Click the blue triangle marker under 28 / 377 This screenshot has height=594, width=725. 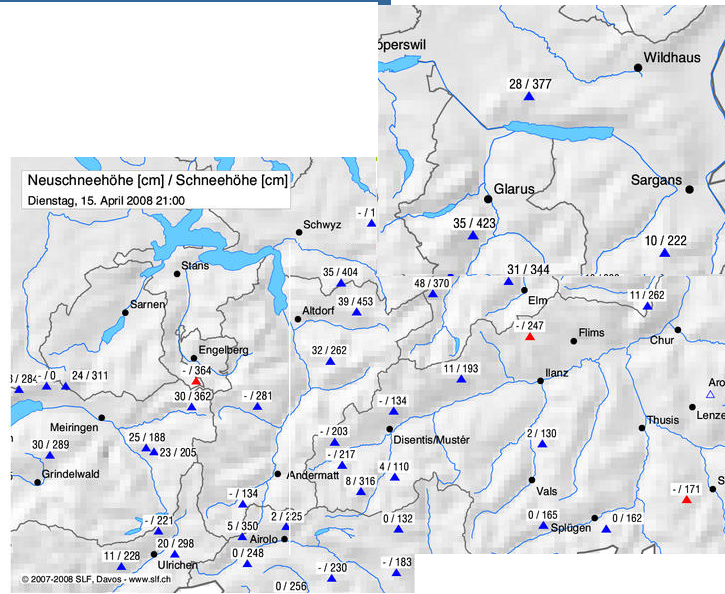tap(529, 96)
